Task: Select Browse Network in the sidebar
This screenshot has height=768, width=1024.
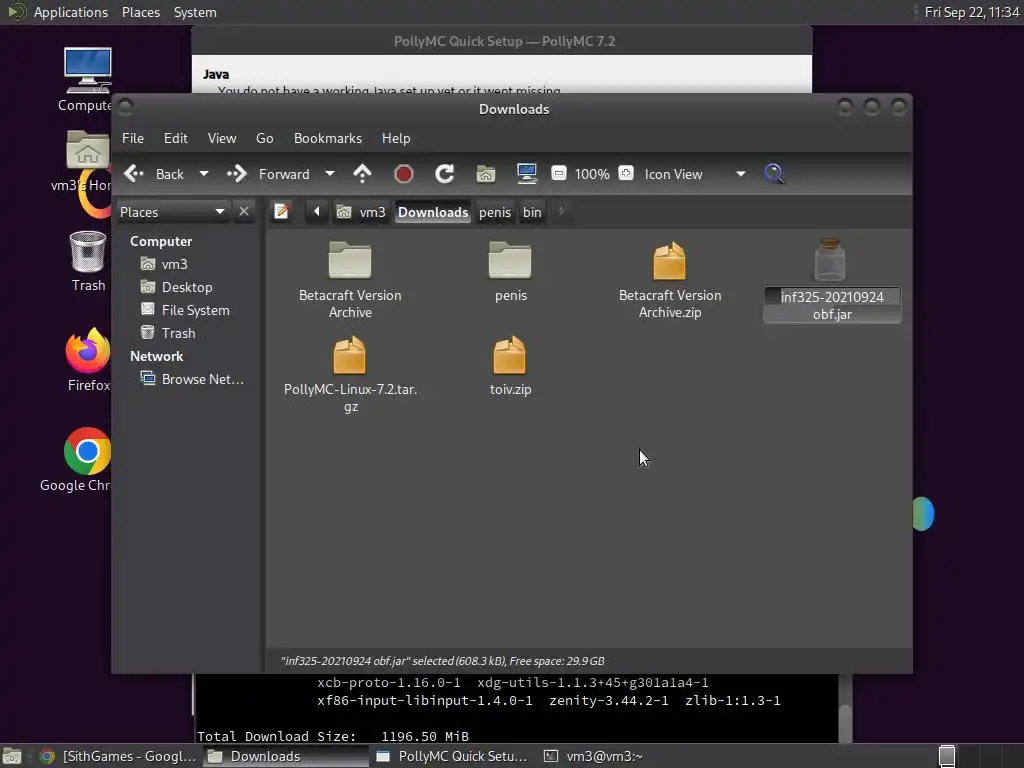Action: coord(193,379)
